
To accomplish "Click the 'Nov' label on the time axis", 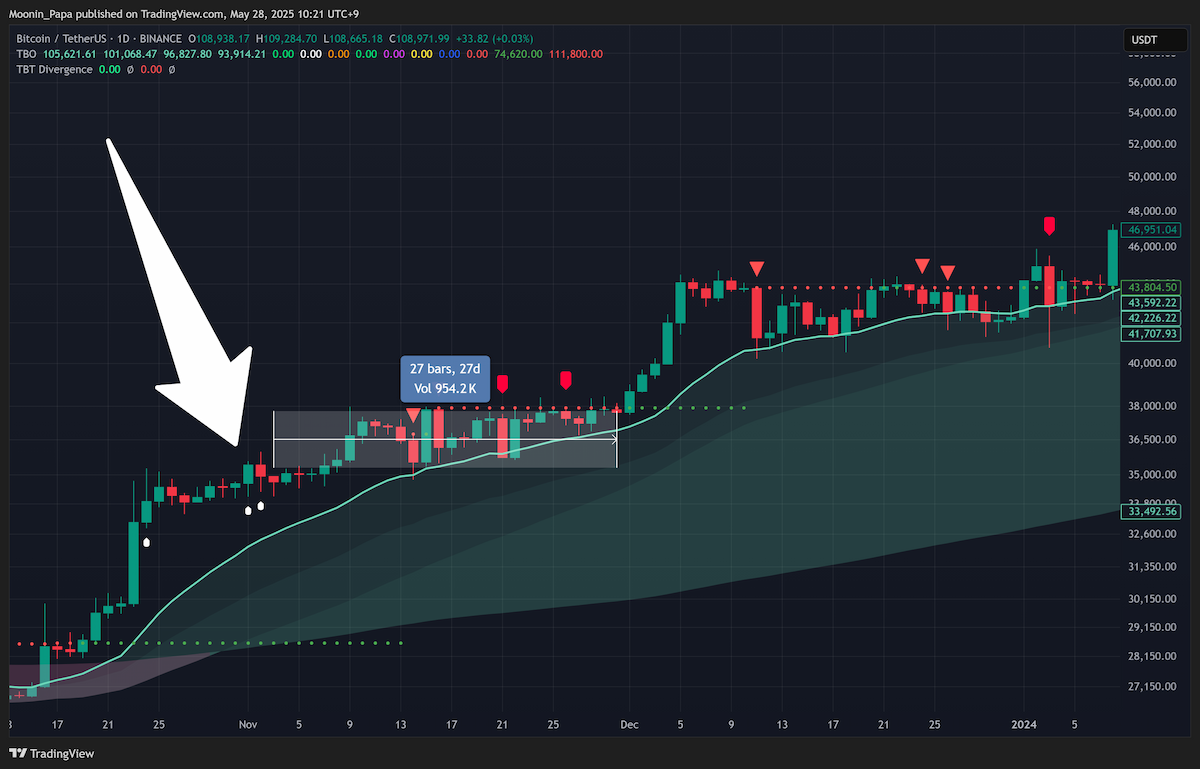I will pos(249,723).
